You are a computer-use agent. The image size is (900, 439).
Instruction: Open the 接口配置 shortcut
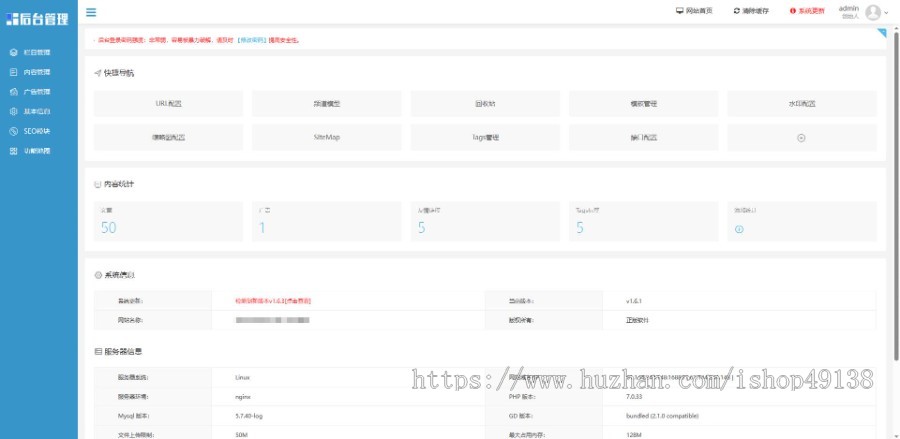tap(643, 138)
